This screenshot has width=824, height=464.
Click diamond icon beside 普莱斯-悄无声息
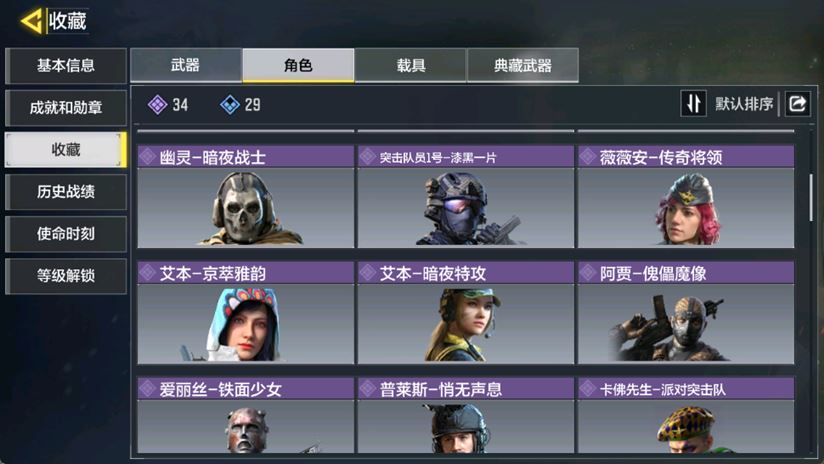click(x=367, y=389)
